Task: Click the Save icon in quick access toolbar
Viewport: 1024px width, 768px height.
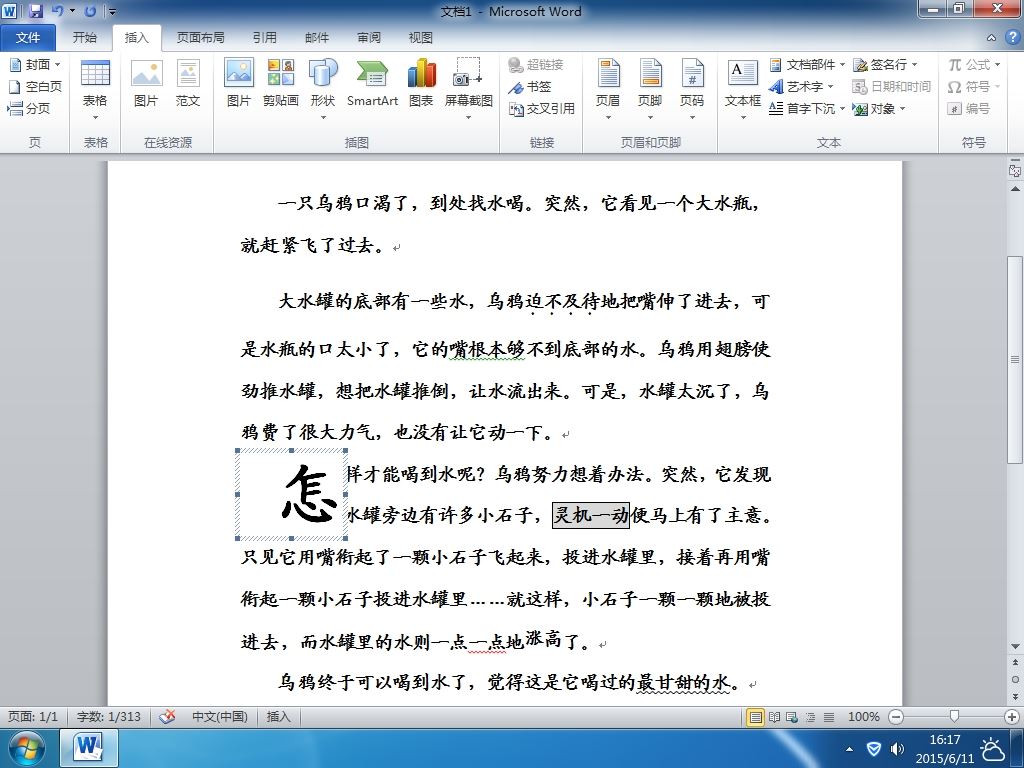Action: 35,11
